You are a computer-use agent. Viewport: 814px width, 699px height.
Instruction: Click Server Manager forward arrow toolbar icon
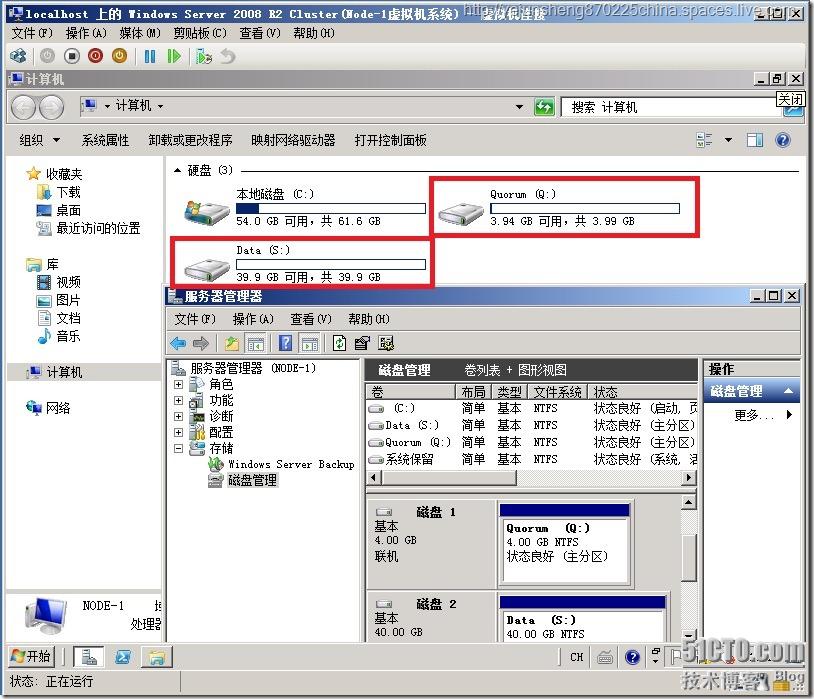pos(200,343)
